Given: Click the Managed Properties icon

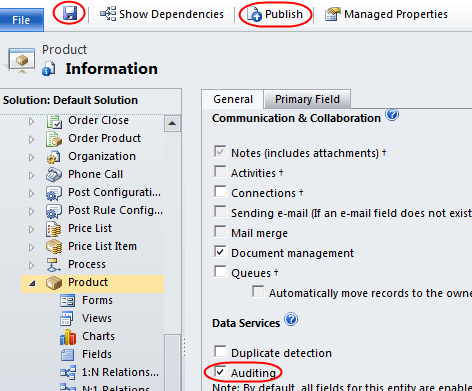Looking at the screenshot, I should tap(333, 14).
